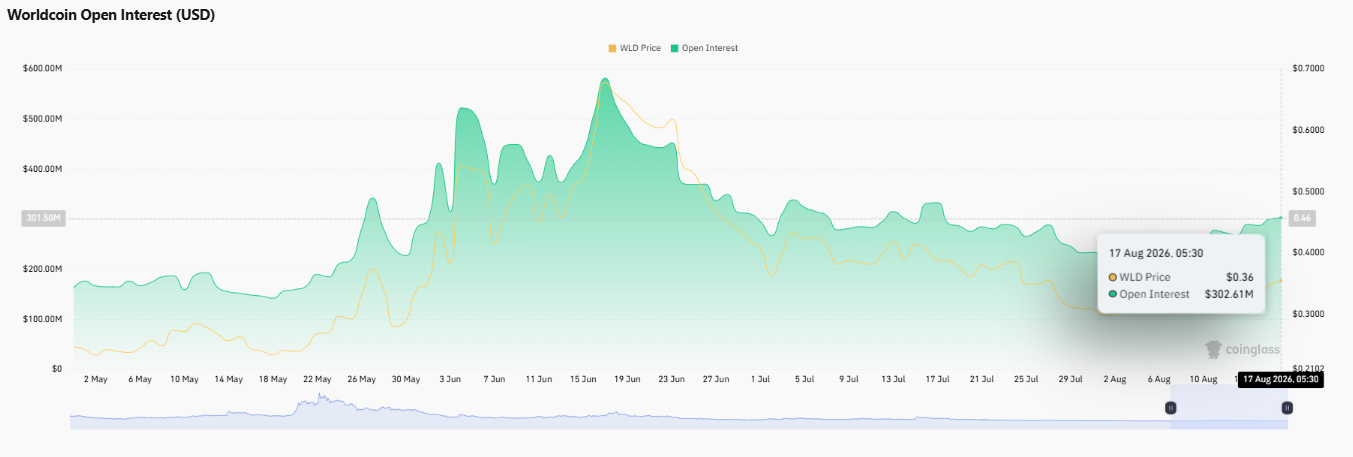Grab the left range slider handle

pyautogui.click(x=1171, y=408)
